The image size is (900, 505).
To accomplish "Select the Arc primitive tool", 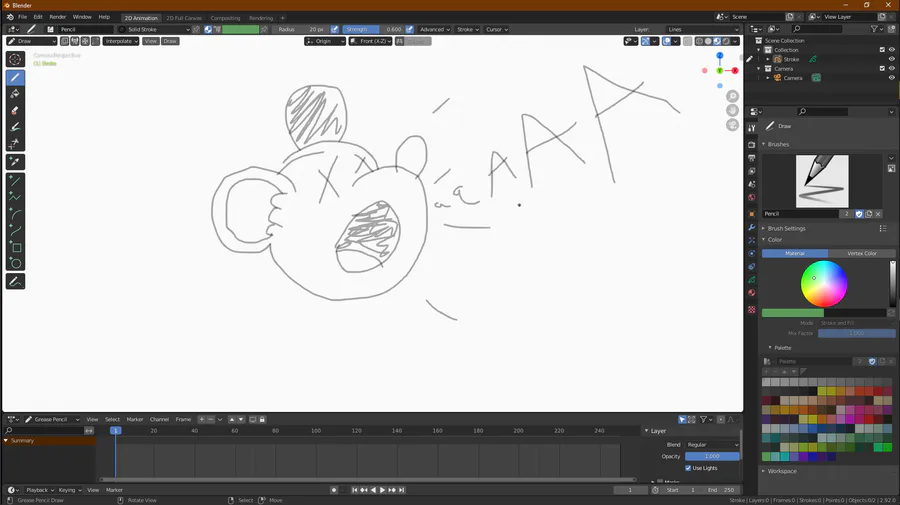I will [15, 214].
